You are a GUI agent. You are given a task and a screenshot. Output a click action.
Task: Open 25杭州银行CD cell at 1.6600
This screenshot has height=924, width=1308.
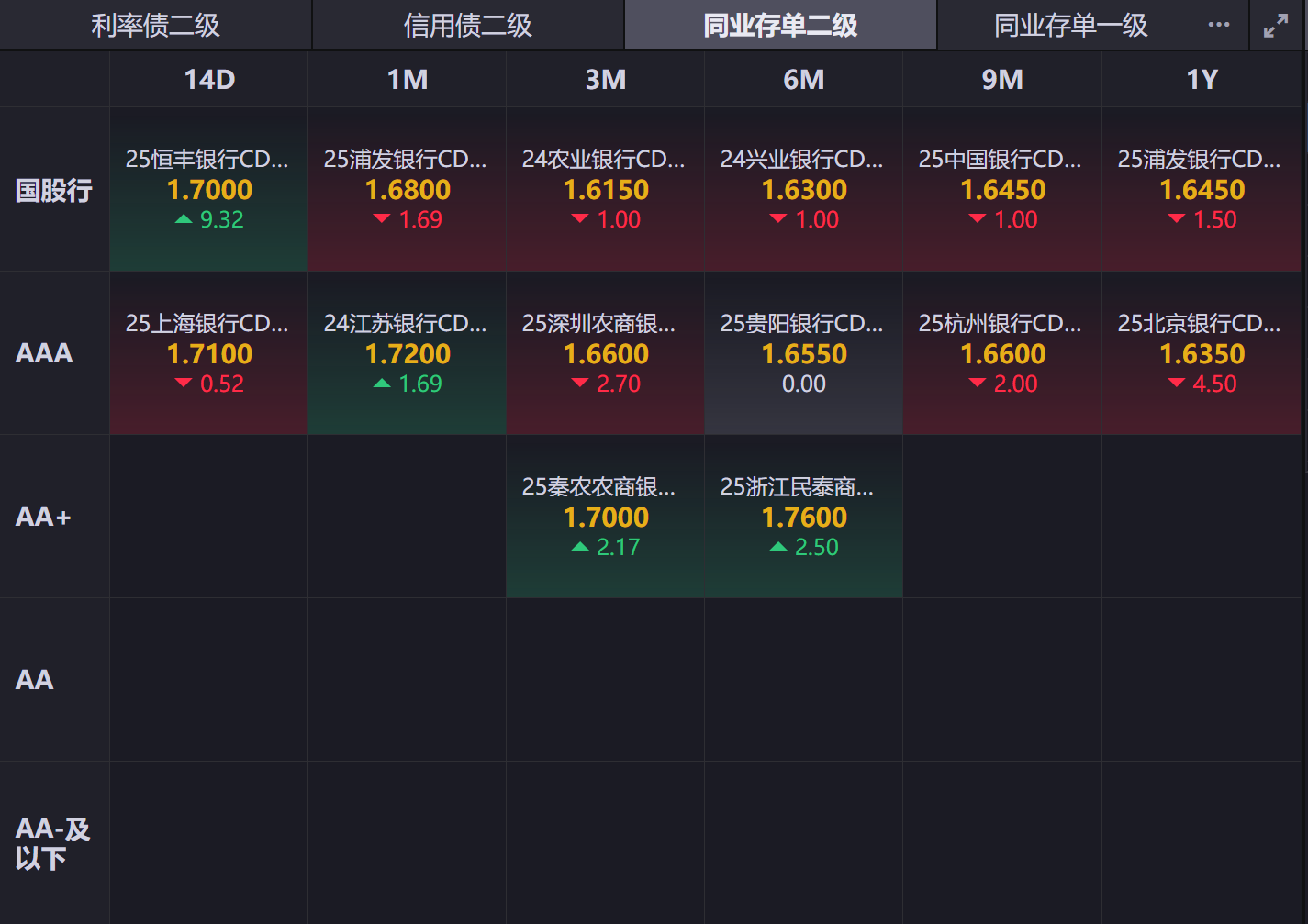point(1002,353)
